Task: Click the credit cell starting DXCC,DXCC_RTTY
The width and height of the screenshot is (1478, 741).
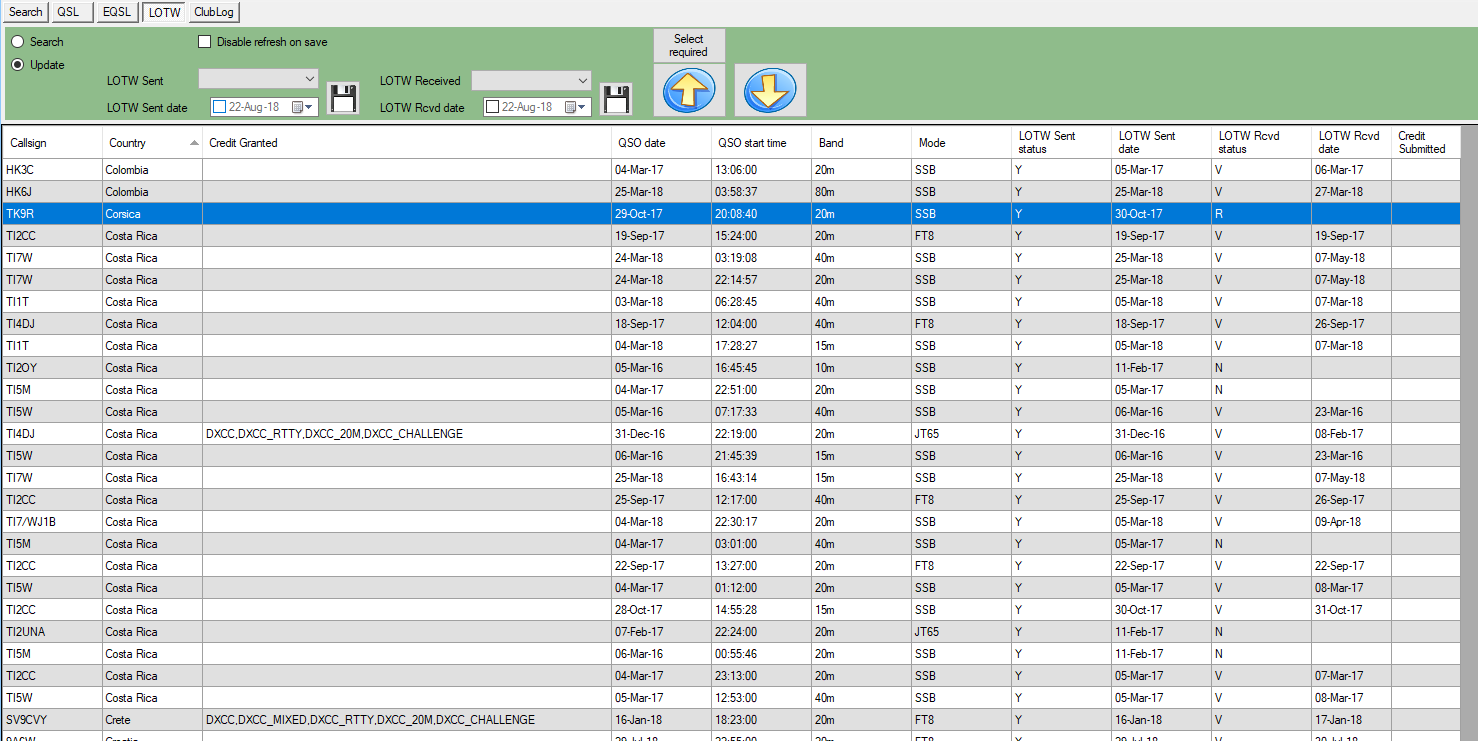Action: point(407,434)
